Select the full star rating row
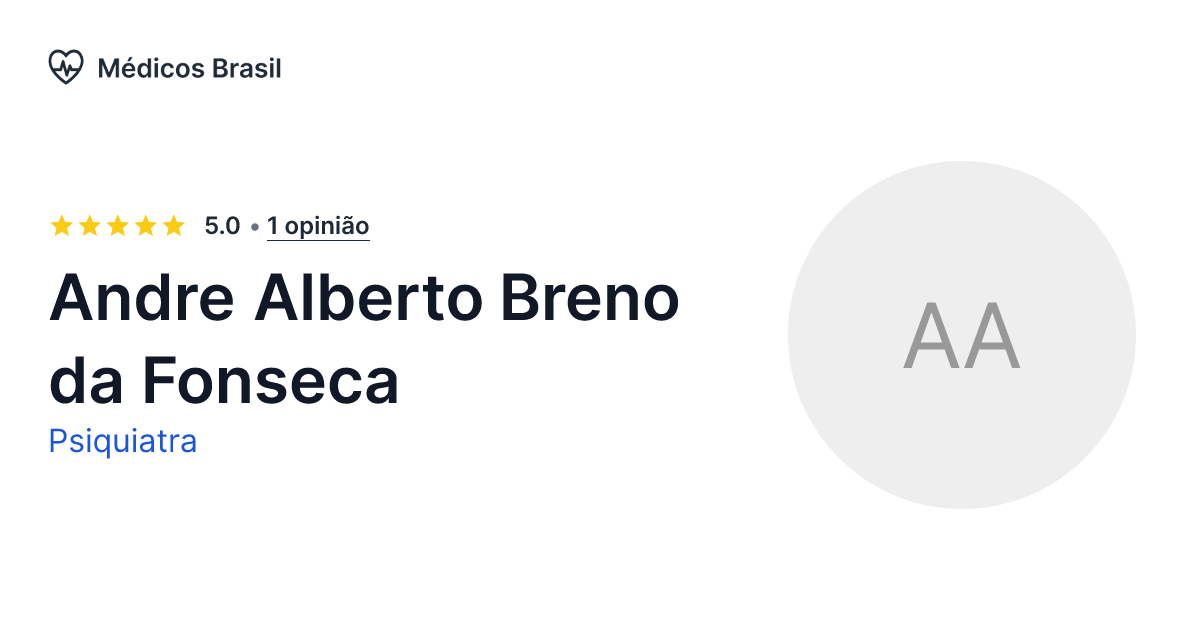This screenshot has height=630, width=1200. coord(117,225)
